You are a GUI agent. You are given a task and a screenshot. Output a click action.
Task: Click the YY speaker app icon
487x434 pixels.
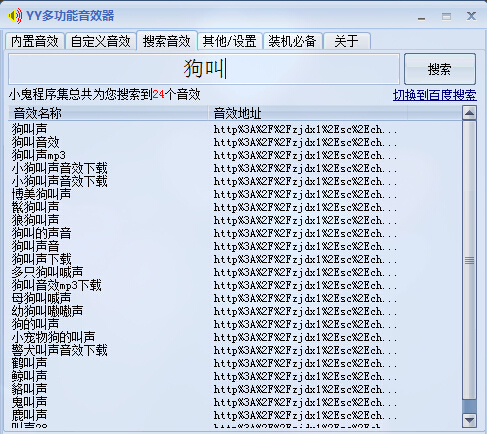(15, 16)
